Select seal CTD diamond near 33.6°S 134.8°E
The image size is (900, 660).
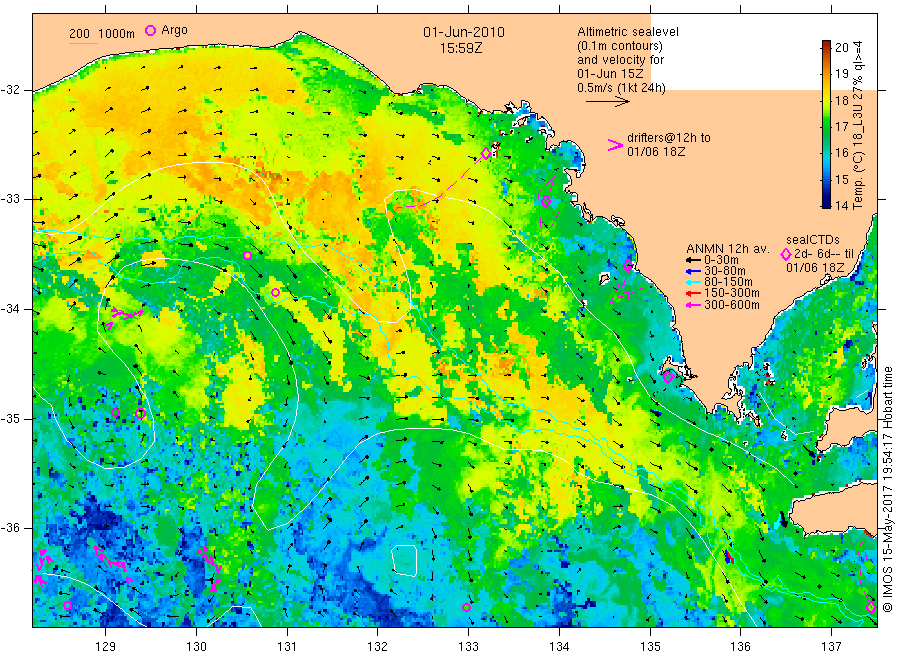pos(628,265)
